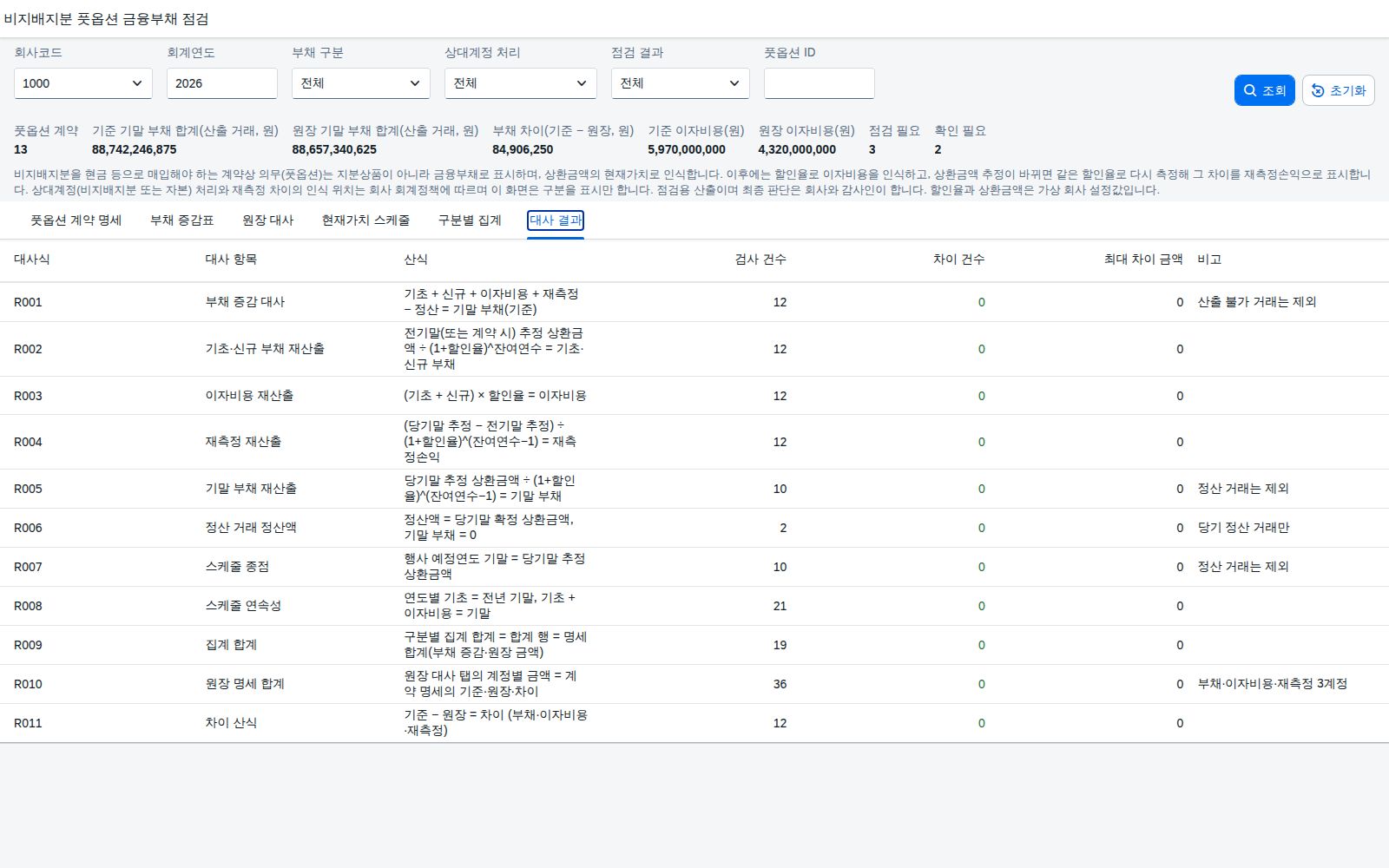The width and height of the screenshot is (1389, 868).
Task: Click the 산출 불가 거래는 제외 remark
Action: [x=1257, y=302]
